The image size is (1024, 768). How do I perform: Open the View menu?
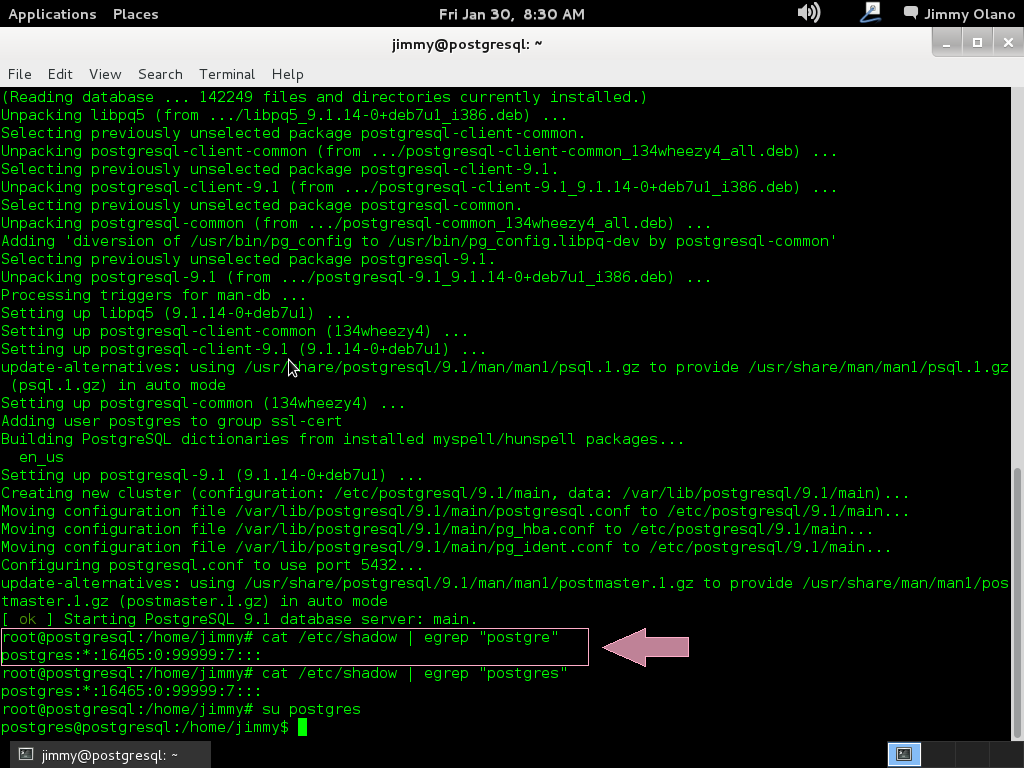[105, 74]
